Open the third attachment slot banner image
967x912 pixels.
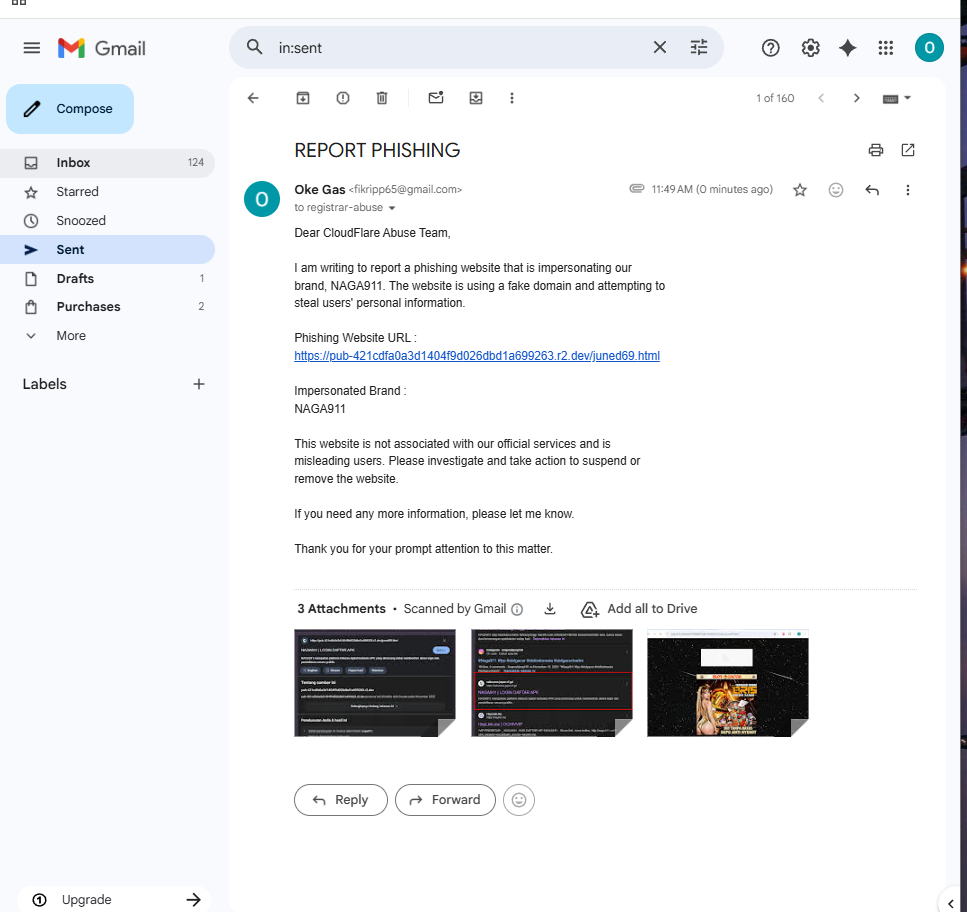(x=728, y=683)
